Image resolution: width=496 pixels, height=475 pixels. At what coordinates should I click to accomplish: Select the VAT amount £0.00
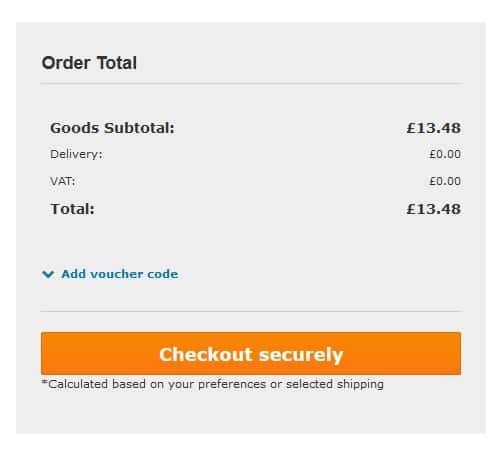445,181
